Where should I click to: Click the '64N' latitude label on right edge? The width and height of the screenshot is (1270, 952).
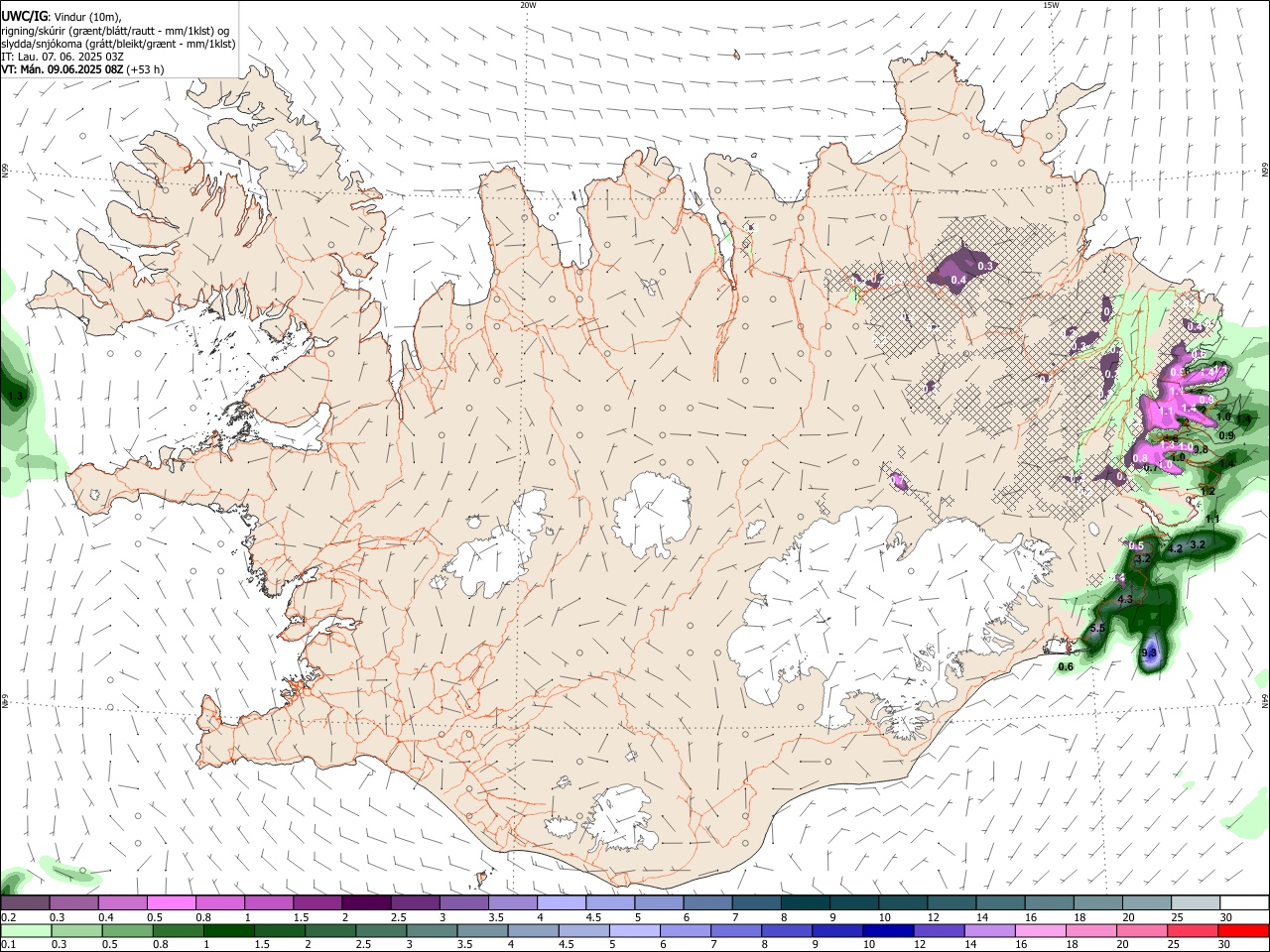point(1265,700)
